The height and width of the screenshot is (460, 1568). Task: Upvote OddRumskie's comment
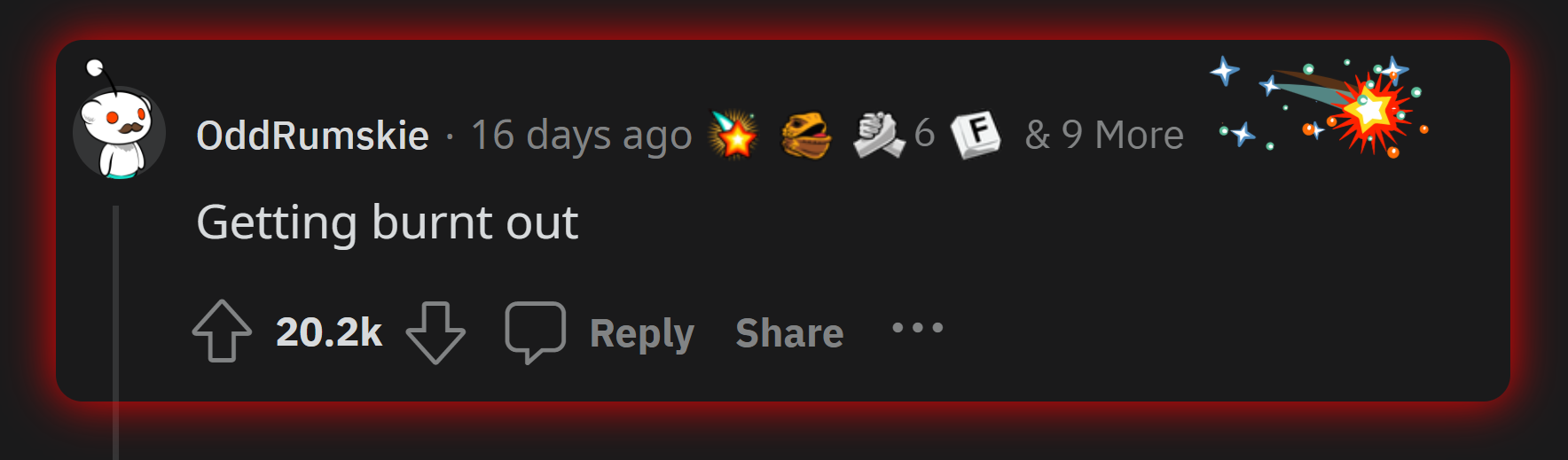[x=222, y=331]
